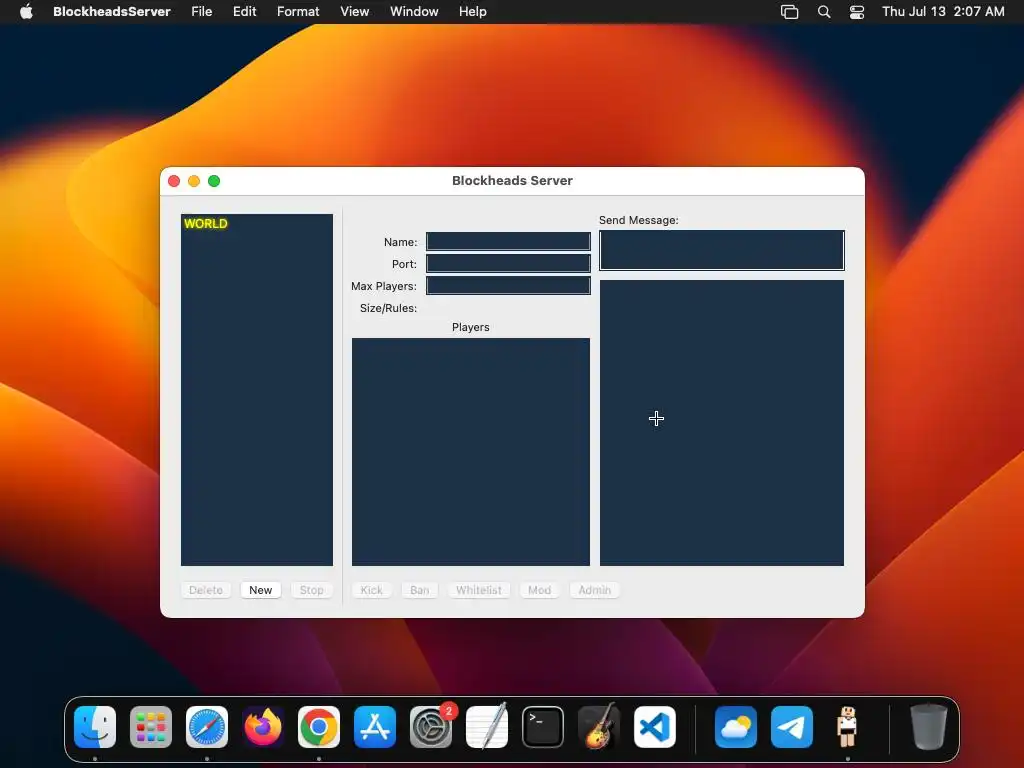This screenshot has height=768, width=1024.
Task: Open Control Center in menu bar
Action: [x=857, y=12]
